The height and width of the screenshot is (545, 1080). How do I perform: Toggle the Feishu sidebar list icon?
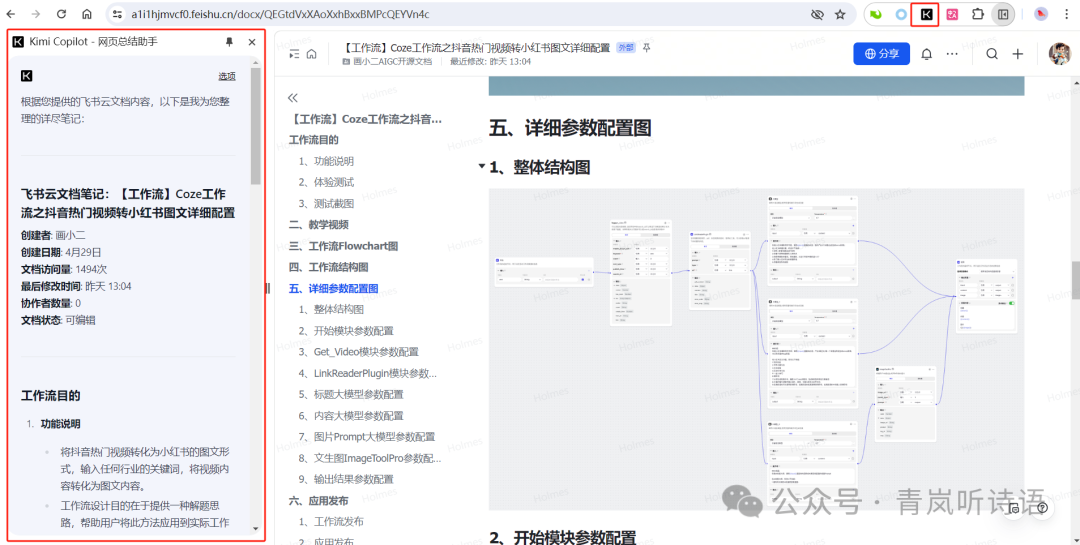pyautogui.click(x=294, y=54)
